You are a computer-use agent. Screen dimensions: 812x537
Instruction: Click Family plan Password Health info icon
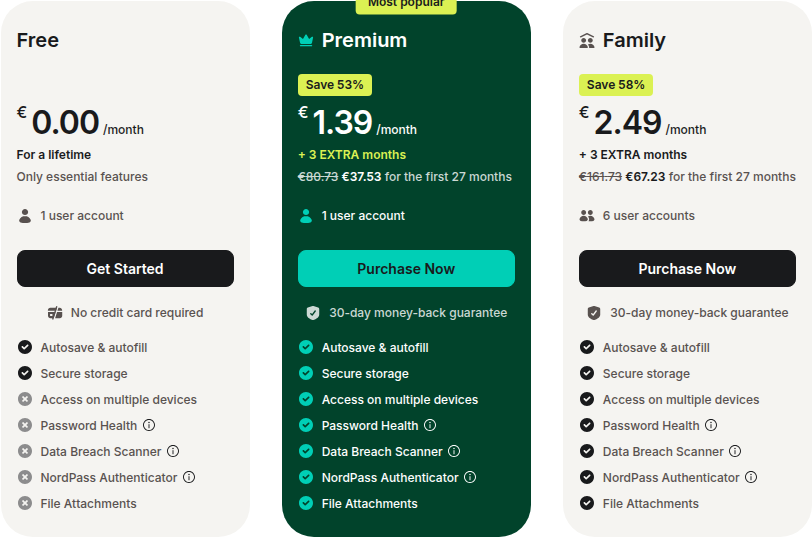pos(711,425)
